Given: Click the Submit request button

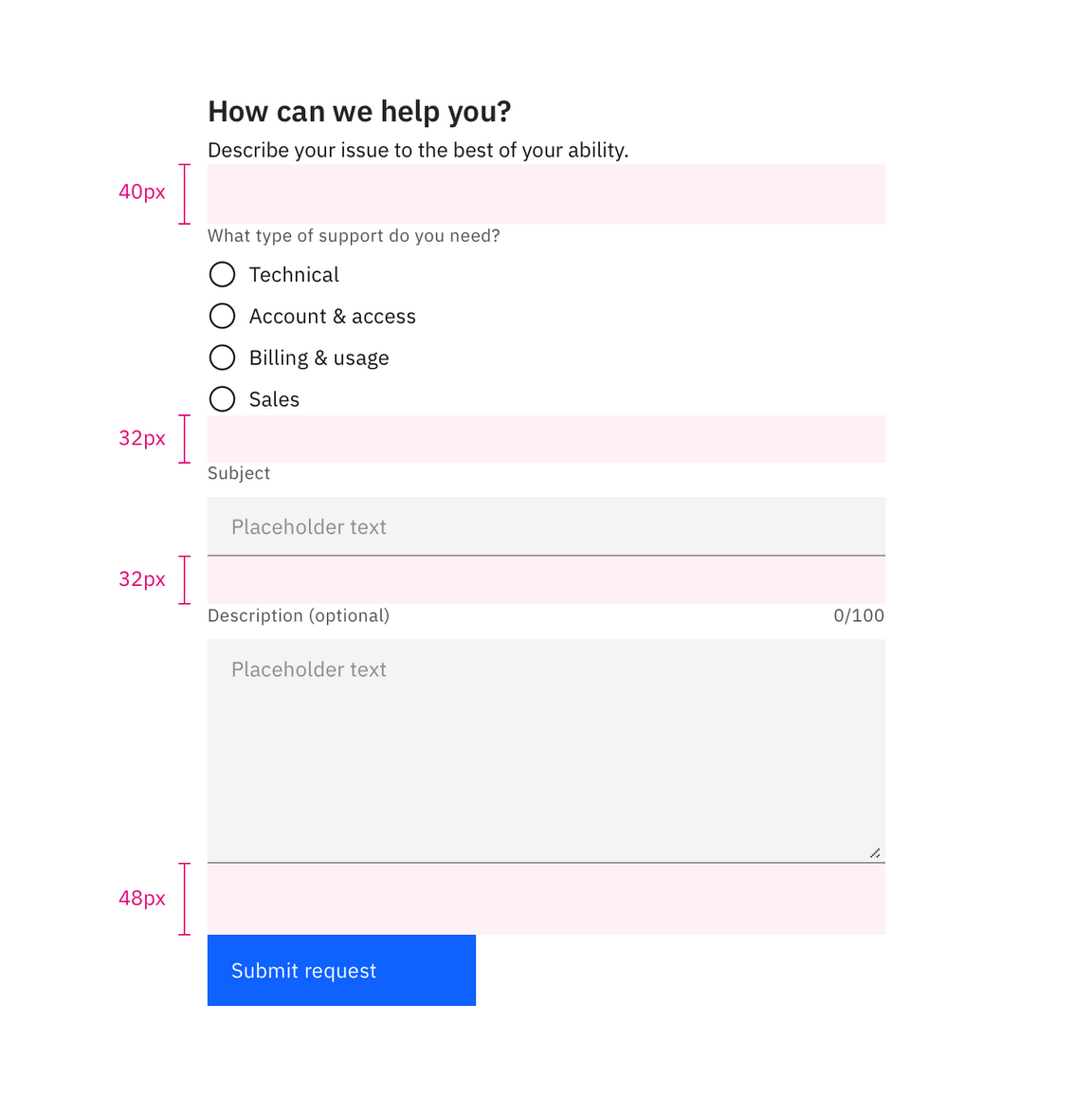Looking at the screenshot, I should point(341,970).
